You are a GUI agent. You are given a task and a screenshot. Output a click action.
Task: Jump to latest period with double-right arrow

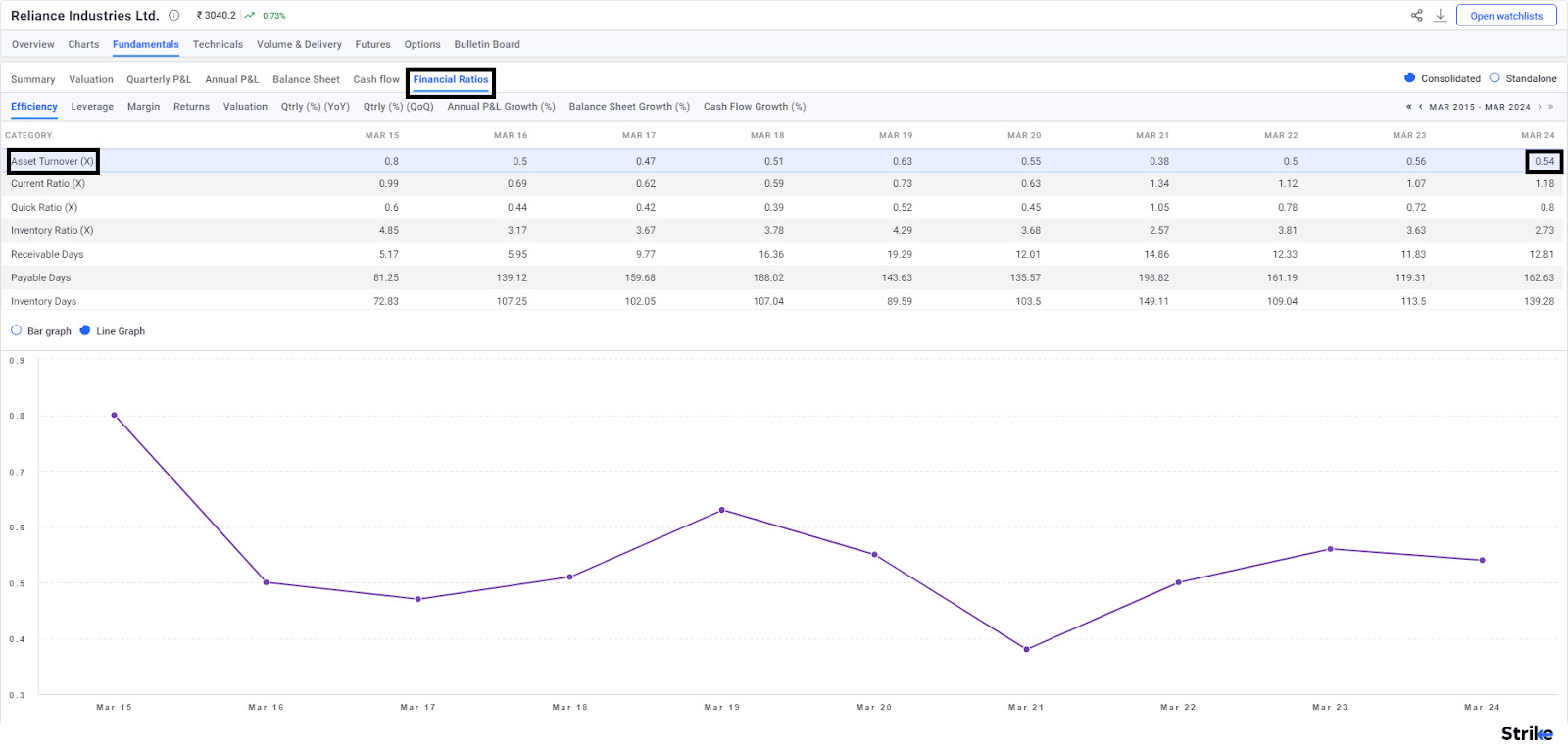[x=1550, y=107]
